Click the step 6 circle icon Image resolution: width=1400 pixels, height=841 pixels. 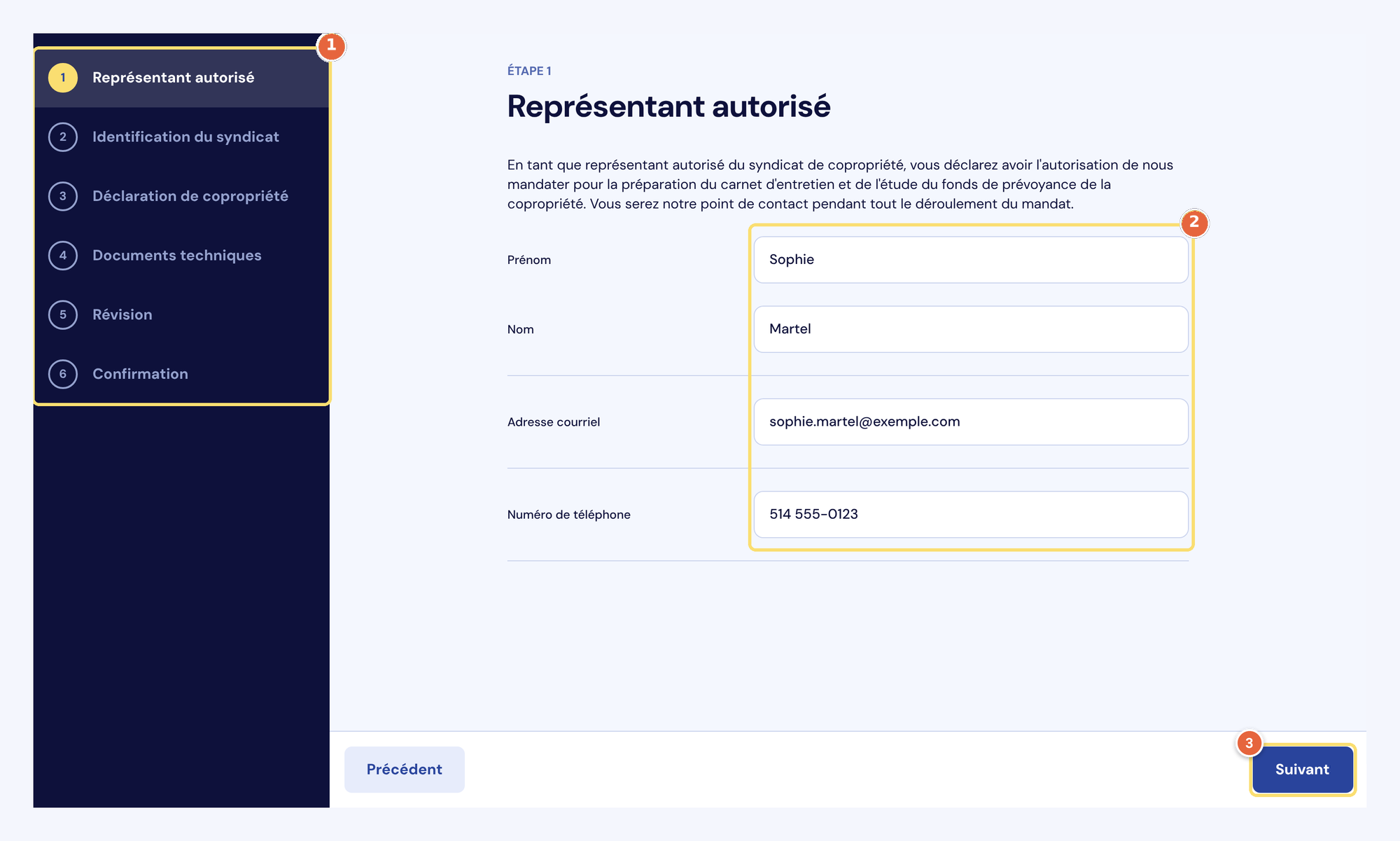click(63, 374)
